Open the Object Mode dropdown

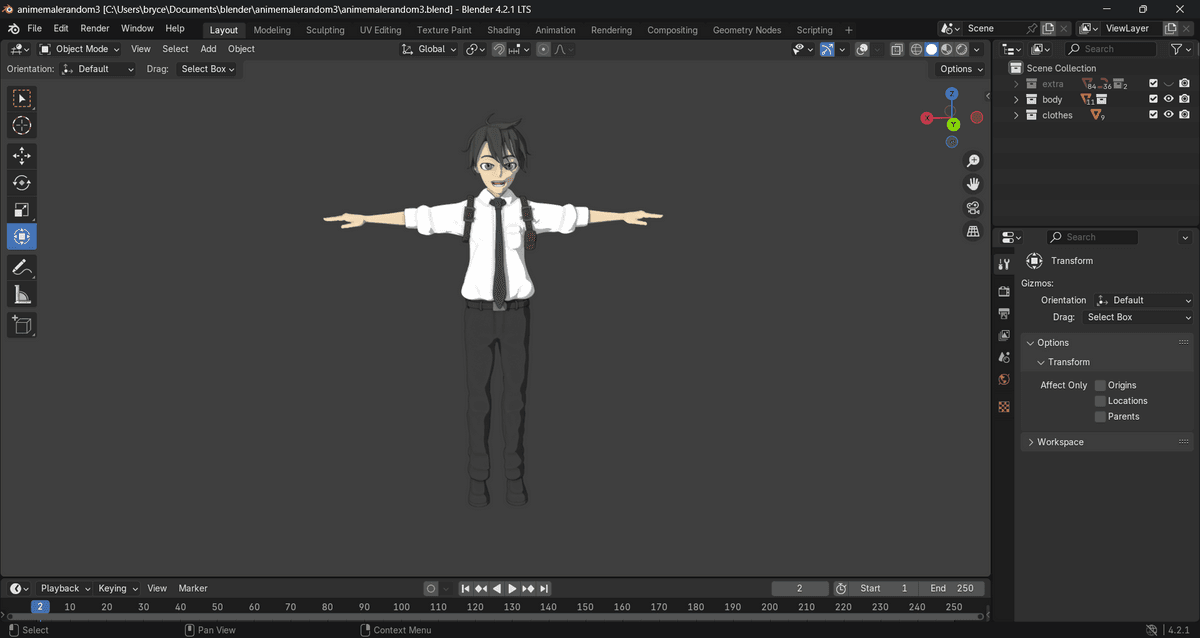(80, 49)
